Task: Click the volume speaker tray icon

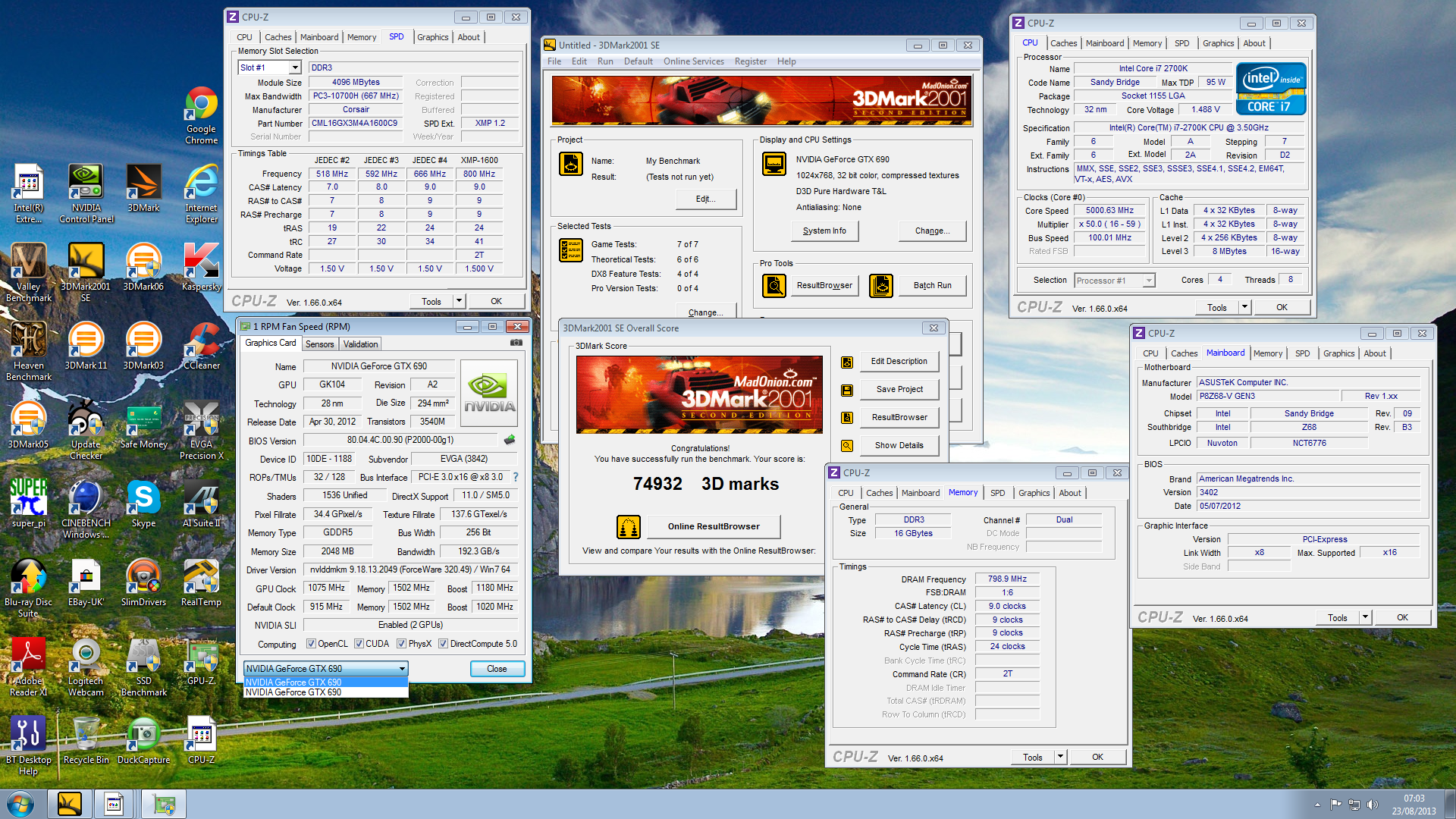Action: (1371, 805)
